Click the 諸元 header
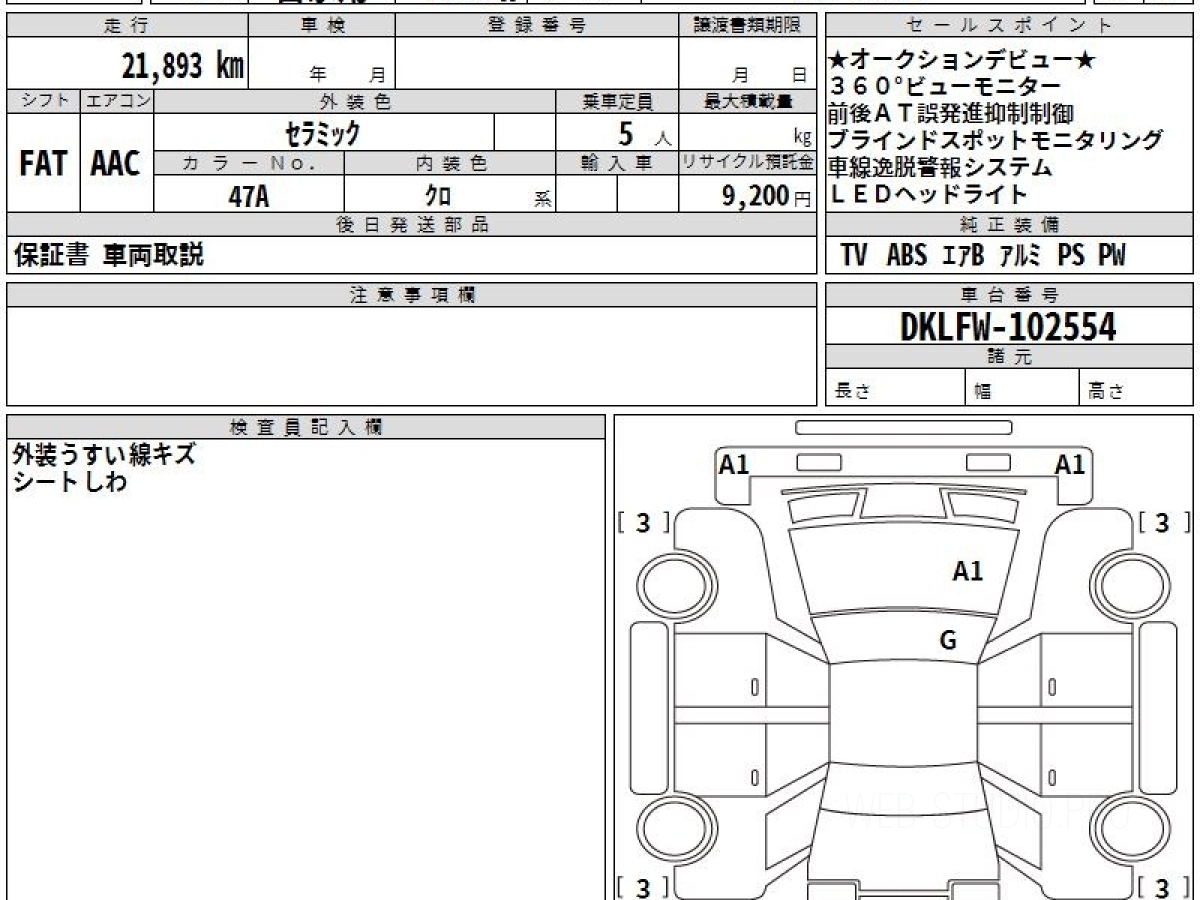Screen dimensions: 1200x900 (x=1009, y=357)
